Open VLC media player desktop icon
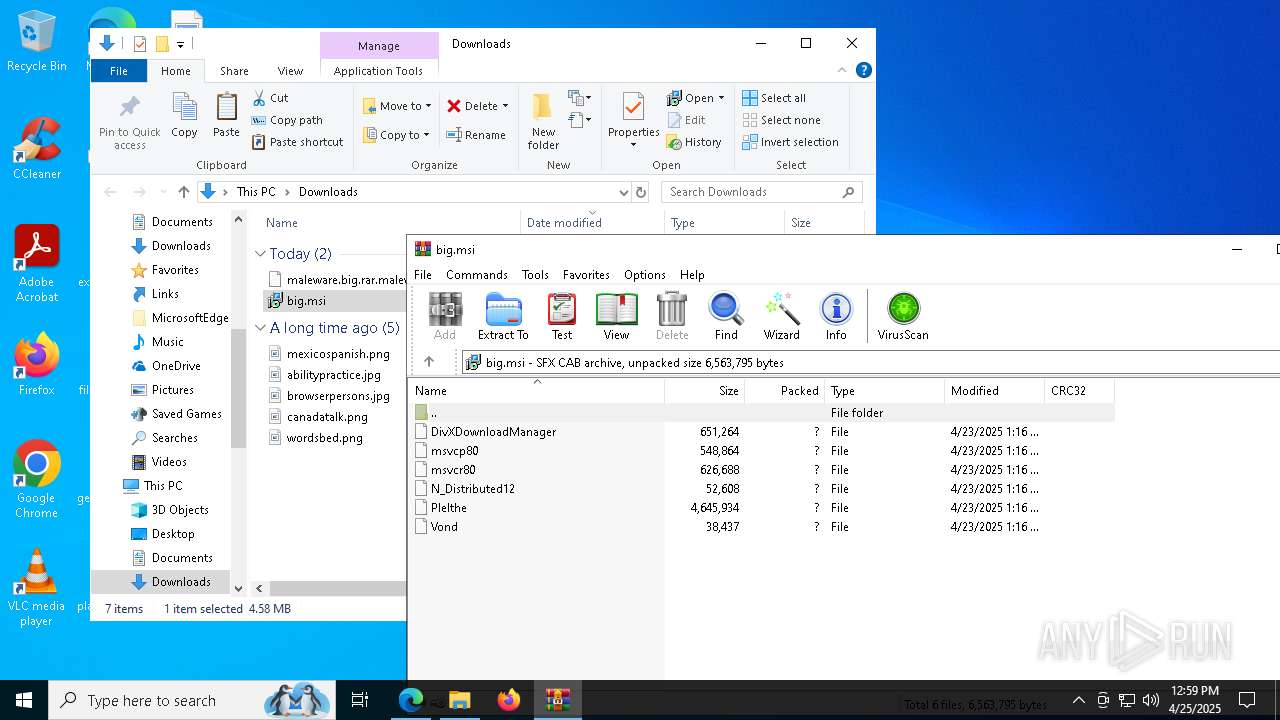 37,588
